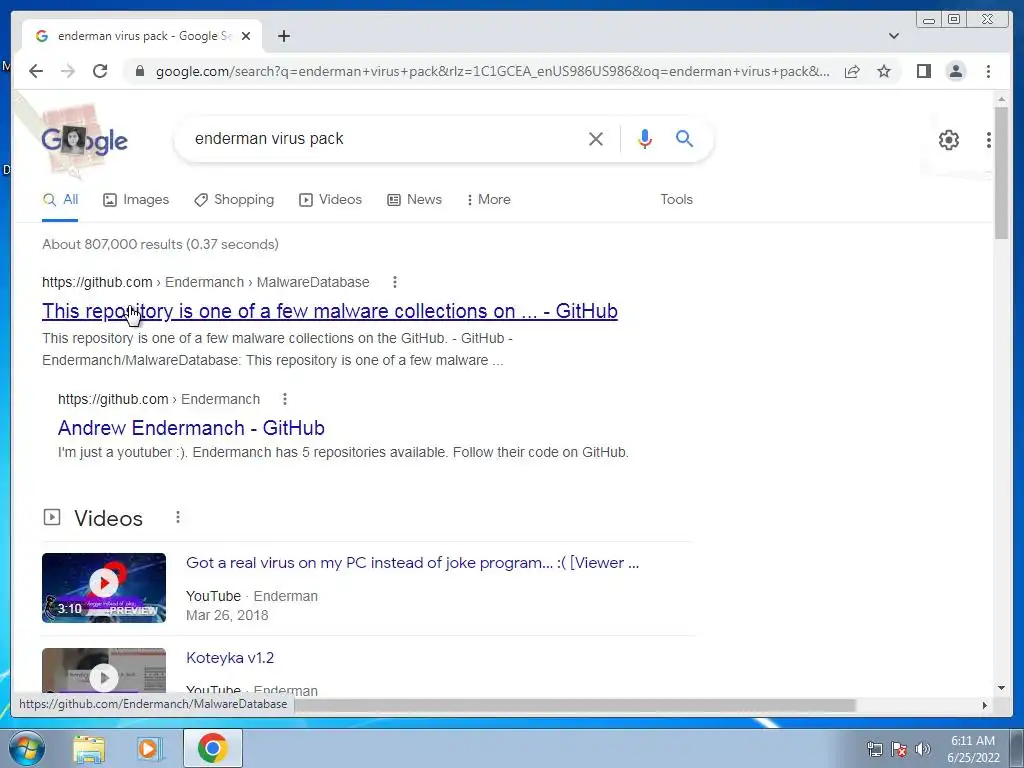This screenshot has width=1024, height=768.
Task: Switch to Shopping results
Action: coord(234,200)
